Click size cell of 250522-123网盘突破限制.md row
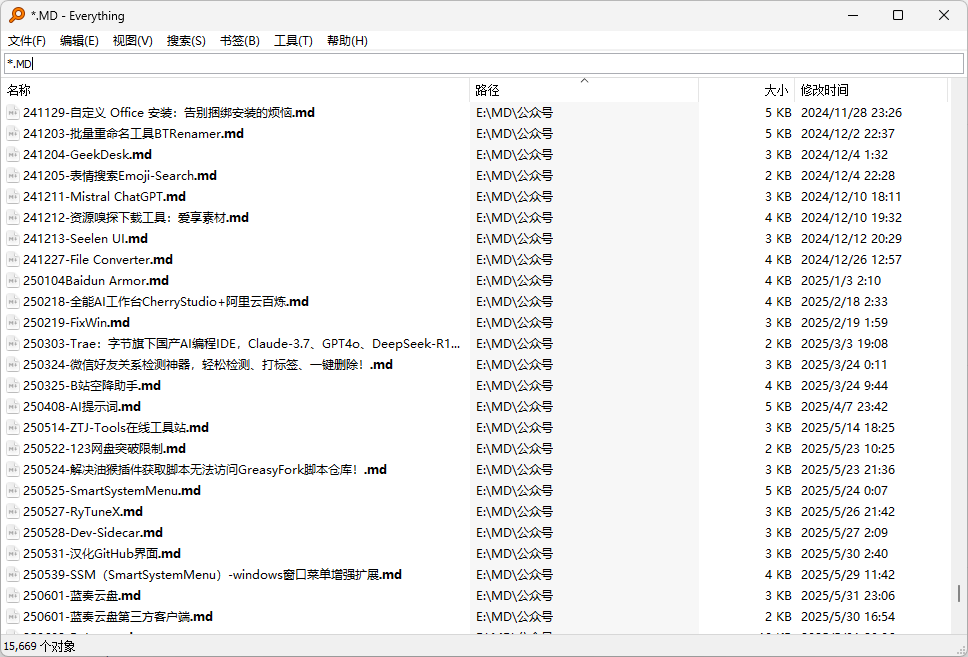Screen dimensions: 968x657 (x=778, y=448)
